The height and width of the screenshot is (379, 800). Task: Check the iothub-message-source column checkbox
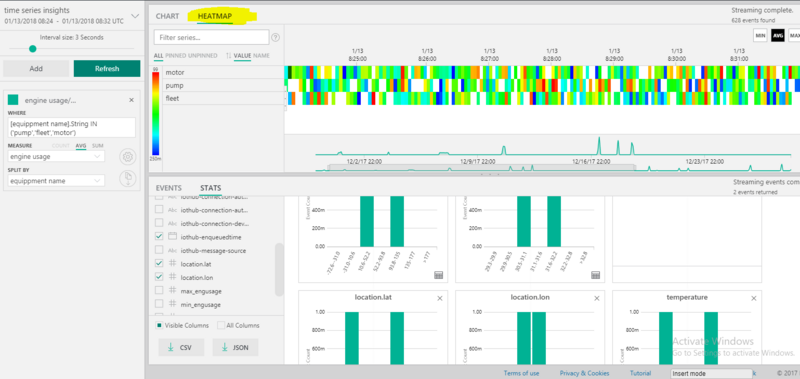tap(159, 250)
